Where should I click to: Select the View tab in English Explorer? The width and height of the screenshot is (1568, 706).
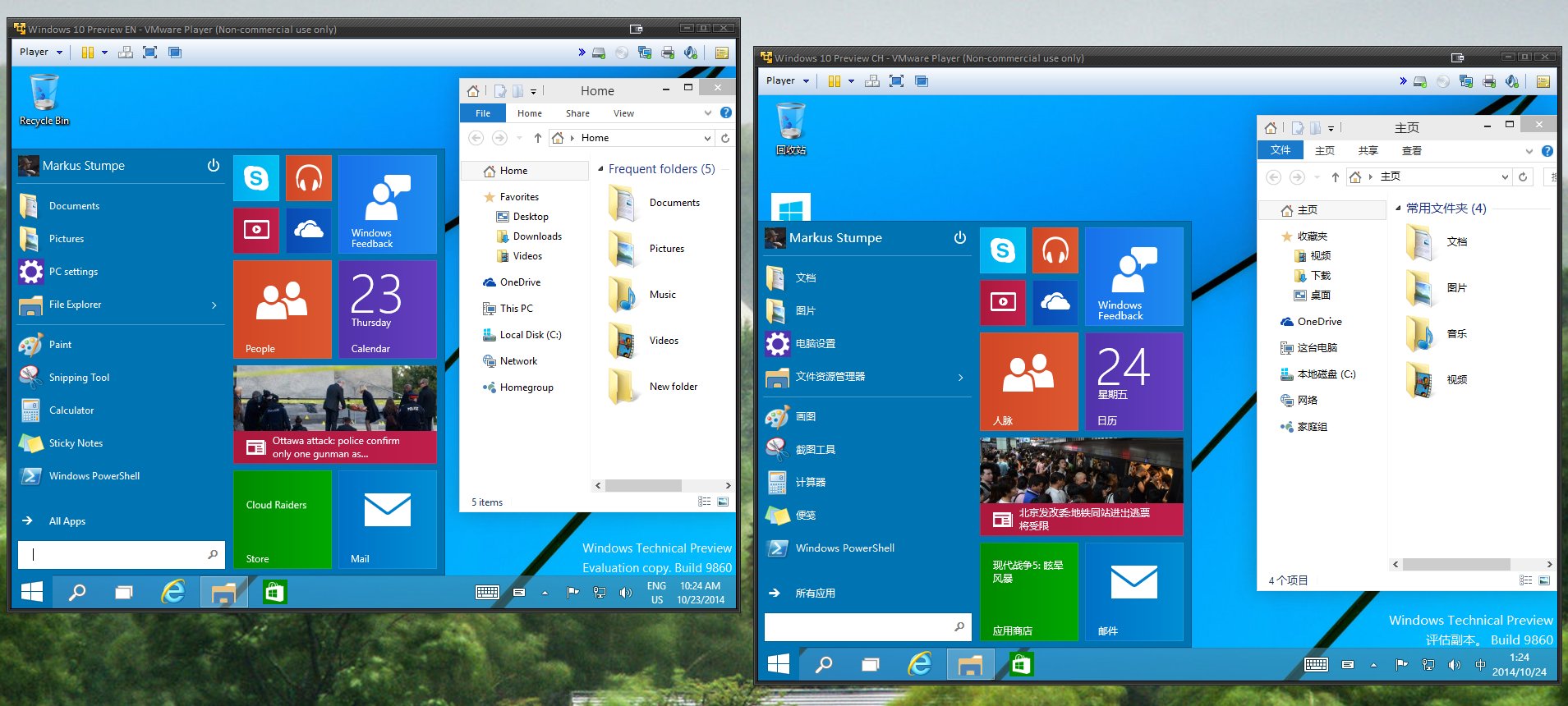(x=623, y=113)
